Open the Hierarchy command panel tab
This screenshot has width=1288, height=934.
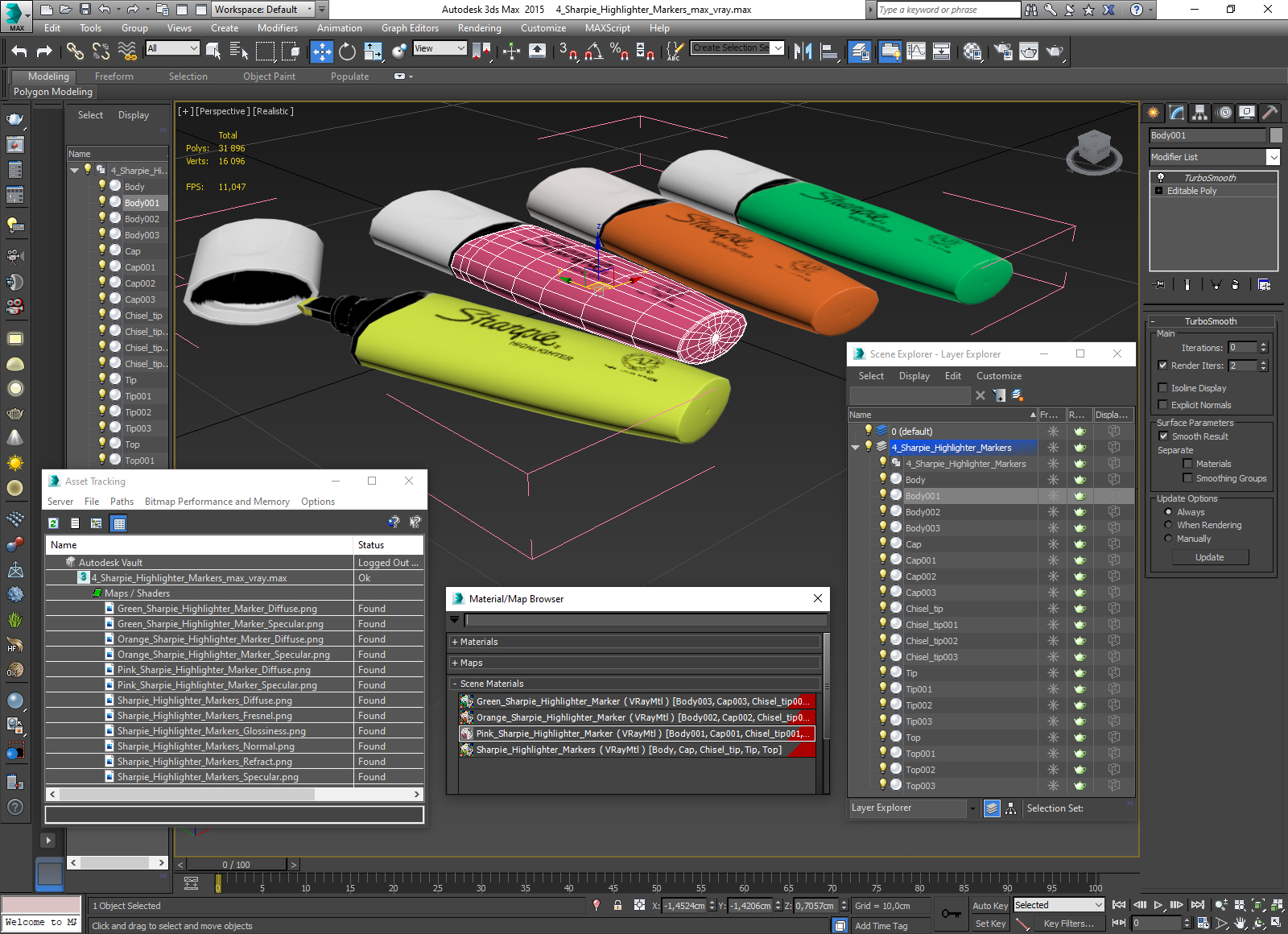coord(1200,113)
